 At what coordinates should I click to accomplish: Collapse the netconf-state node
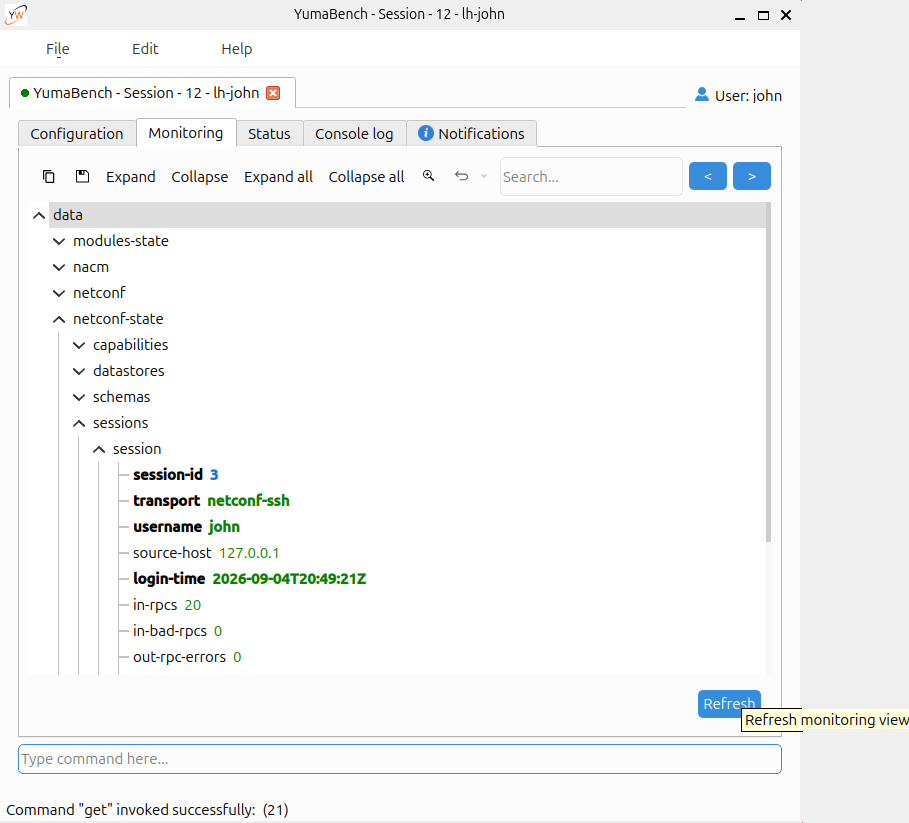pos(59,319)
